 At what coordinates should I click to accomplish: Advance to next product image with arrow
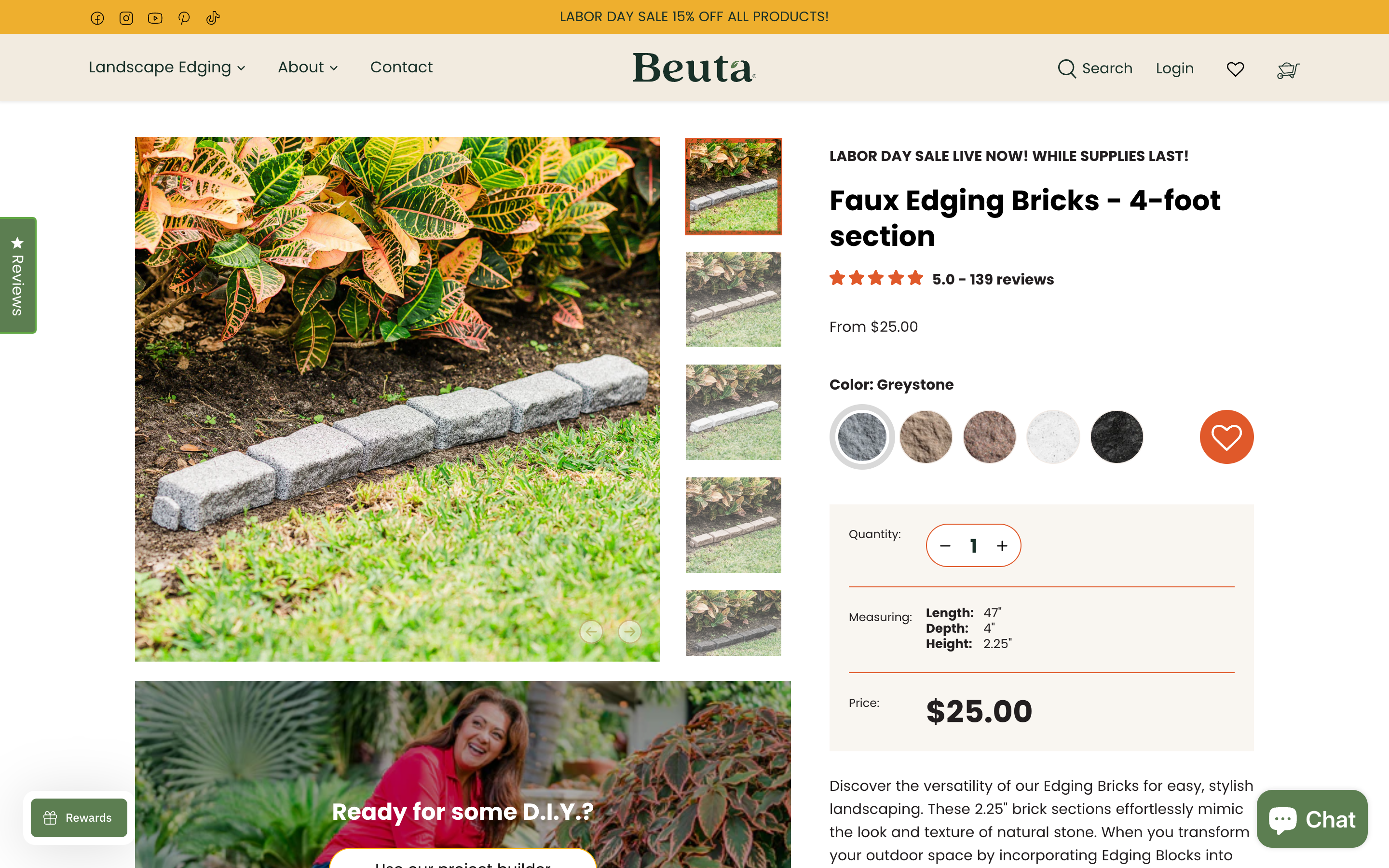[x=630, y=632]
